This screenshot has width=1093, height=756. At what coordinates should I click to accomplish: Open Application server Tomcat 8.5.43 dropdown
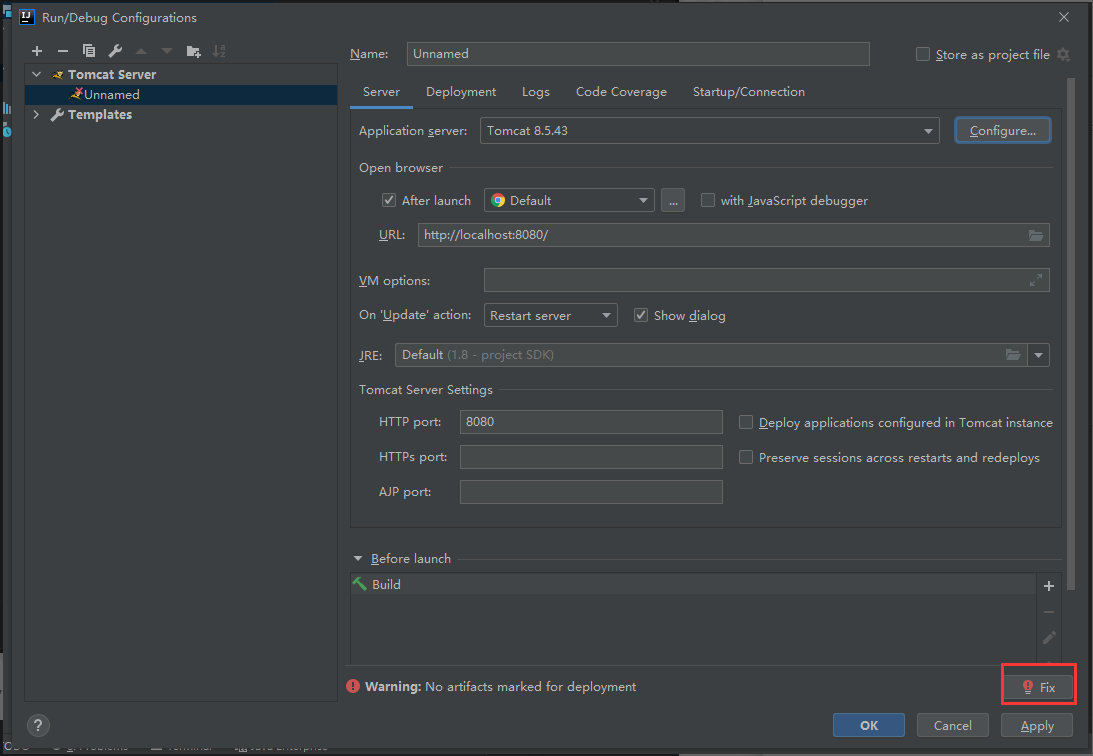tap(710, 131)
